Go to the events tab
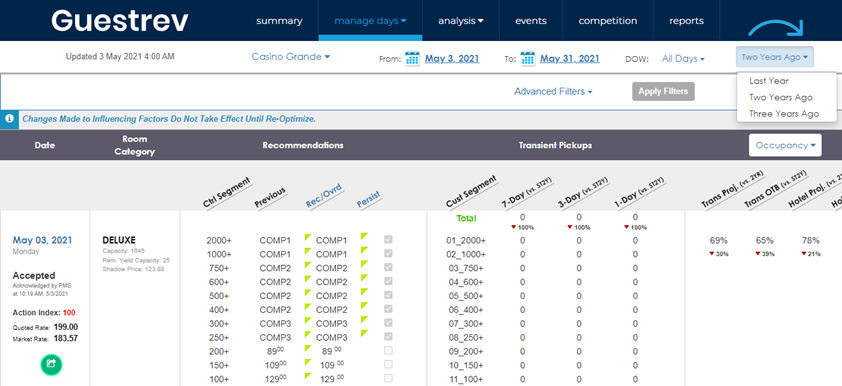Viewport: 842px width, 386px height. [x=531, y=21]
